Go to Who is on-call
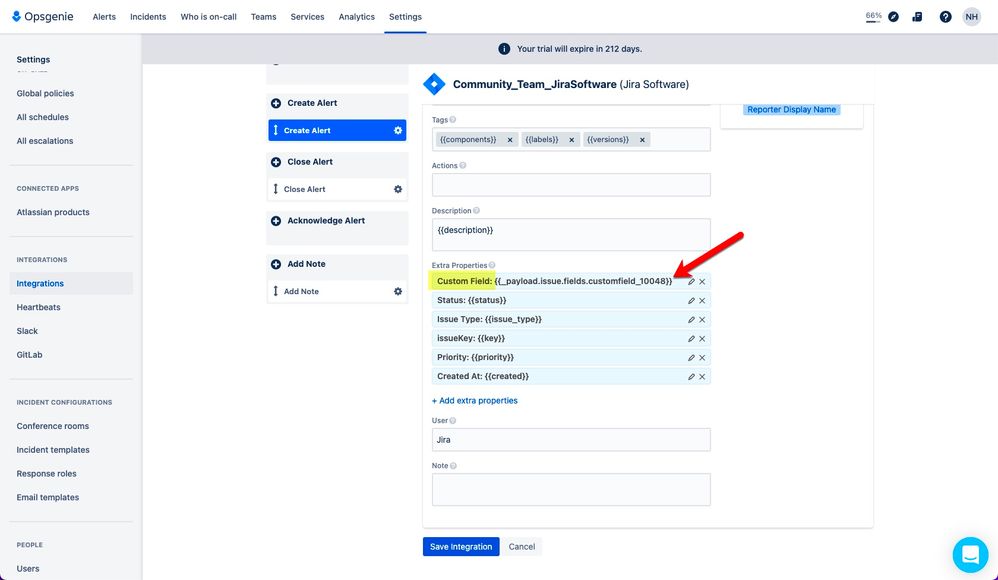 [x=208, y=17]
